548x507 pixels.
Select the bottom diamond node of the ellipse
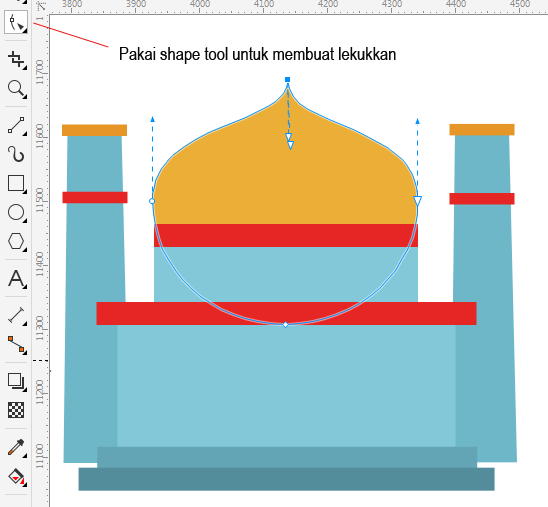[x=286, y=325]
